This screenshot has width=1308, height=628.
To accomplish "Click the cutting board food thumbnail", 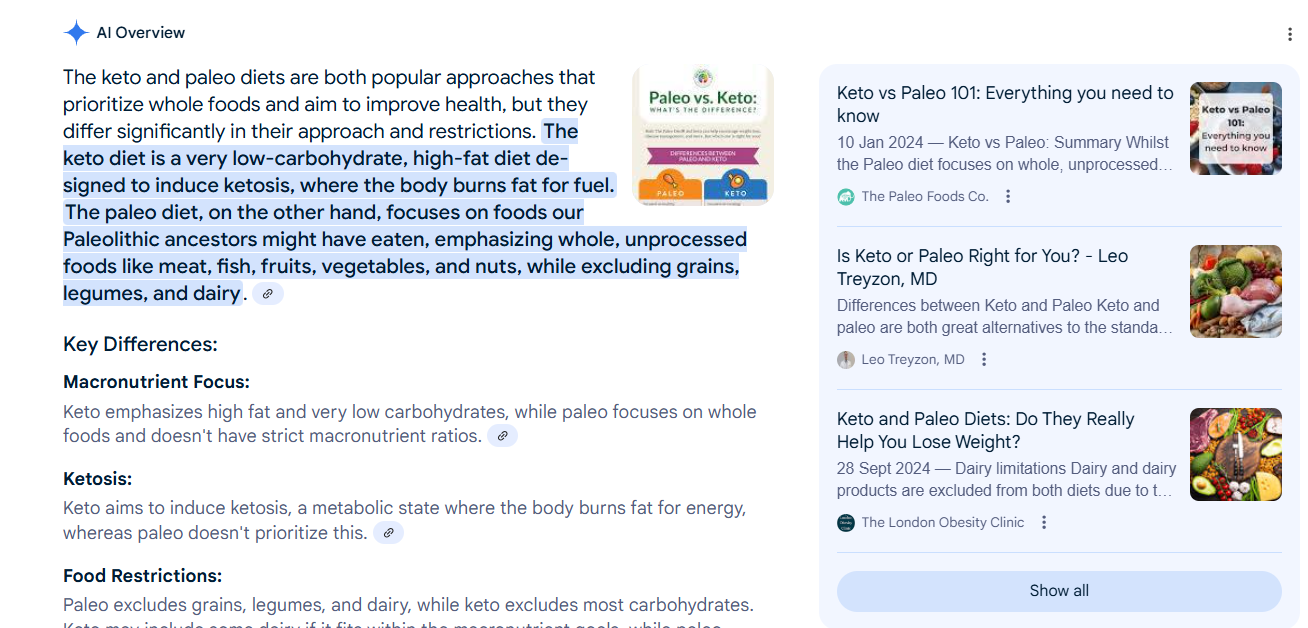I will pyautogui.click(x=1235, y=454).
